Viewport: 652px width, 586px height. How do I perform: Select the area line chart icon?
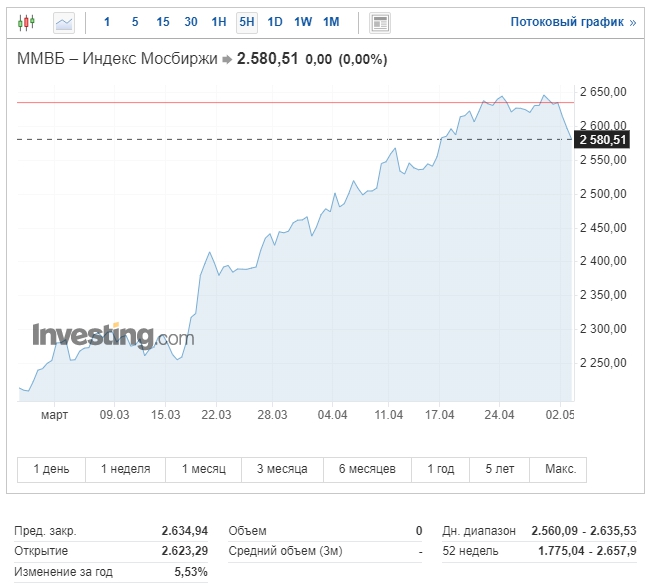pyautogui.click(x=64, y=22)
